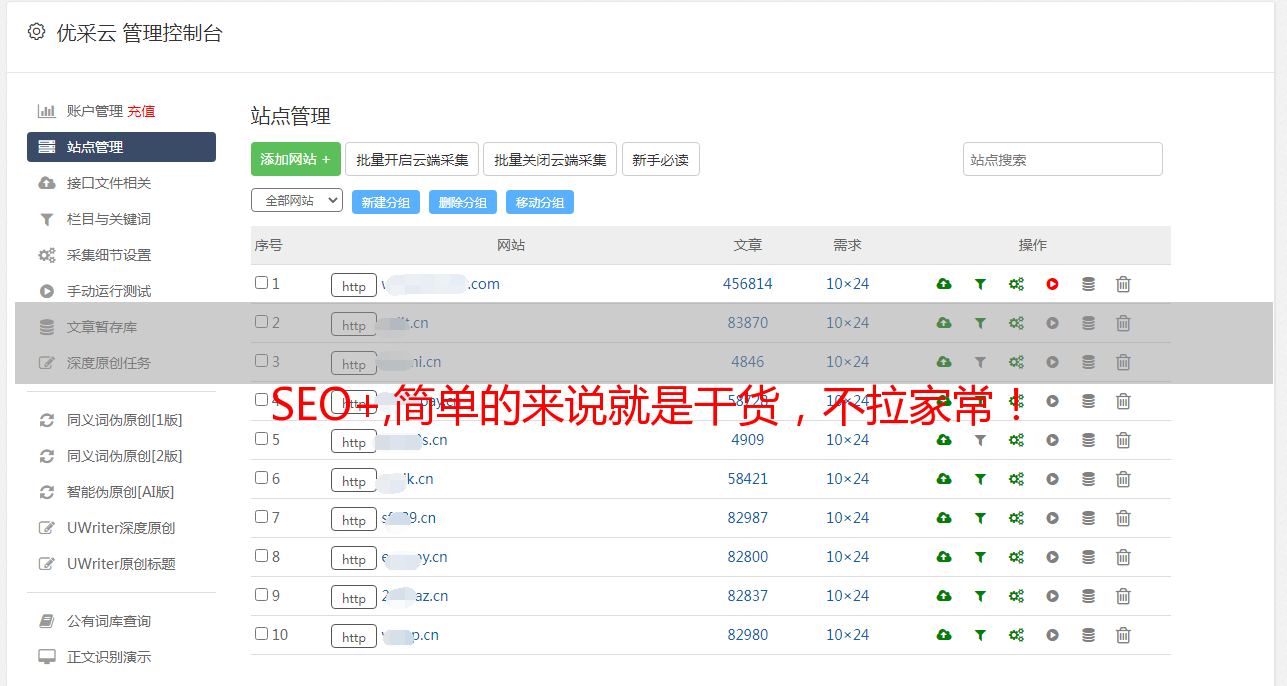1287x686 pixels.
Task: Click the trash icon in row 3
Action: click(x=1123, y=362)
